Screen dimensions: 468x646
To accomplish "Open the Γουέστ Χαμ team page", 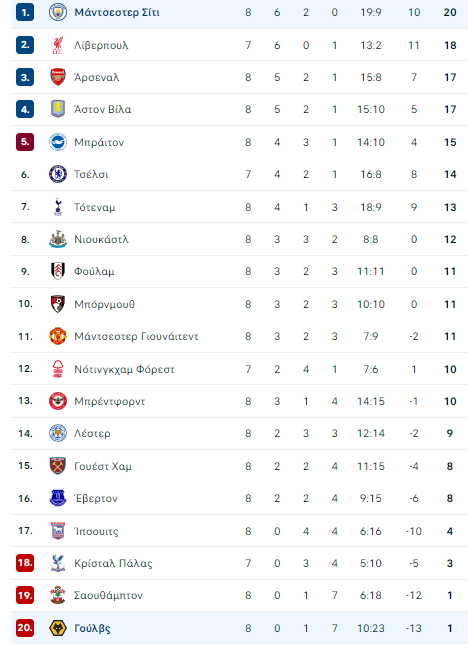I will (103, 466).
